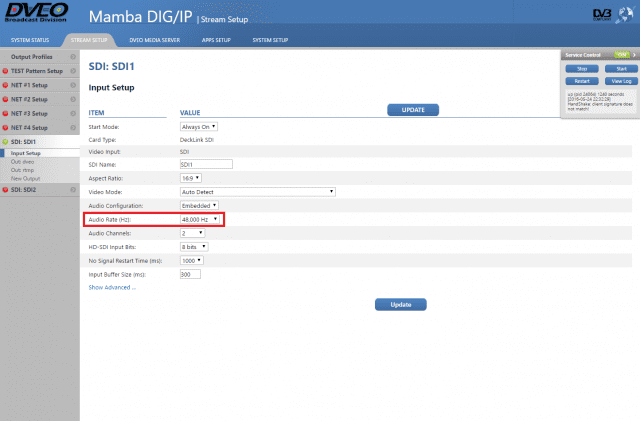The image size is (640, 421).
Task: Click the red status icon beside NET #2 Setup
Action: [5, 99]
